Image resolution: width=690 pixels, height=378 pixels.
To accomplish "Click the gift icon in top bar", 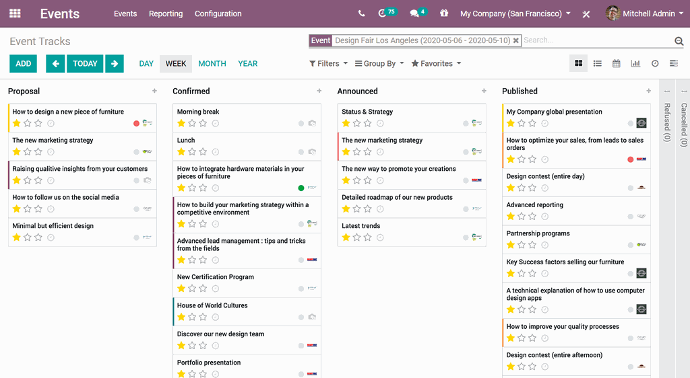I will [444, 13].
